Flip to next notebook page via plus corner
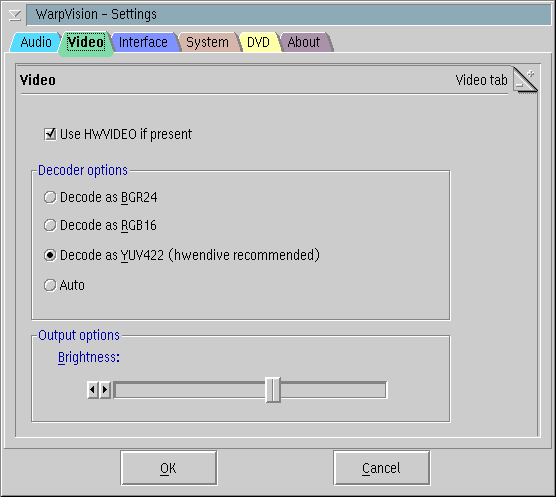556x497 pixels. pyautogui.click(x=531, y=74)
